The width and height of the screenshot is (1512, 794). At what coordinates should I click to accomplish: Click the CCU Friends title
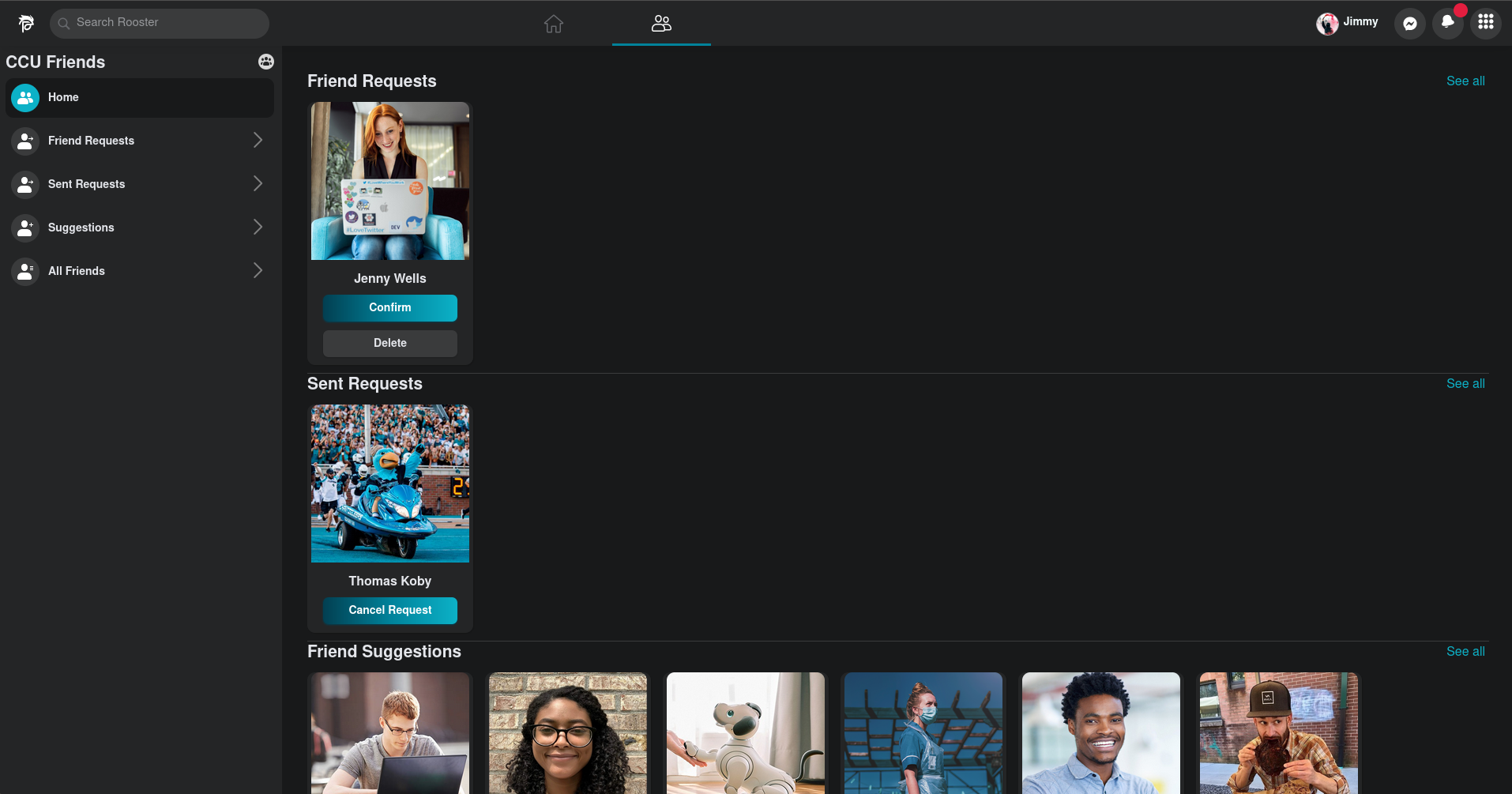tap(55, 62)
